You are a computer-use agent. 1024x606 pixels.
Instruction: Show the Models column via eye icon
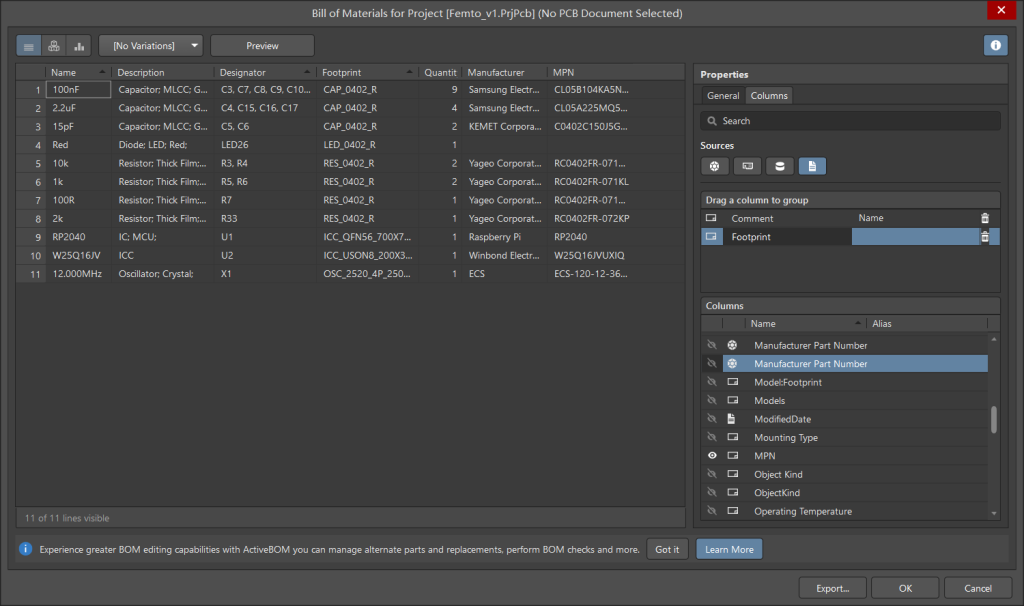[712, 400]
